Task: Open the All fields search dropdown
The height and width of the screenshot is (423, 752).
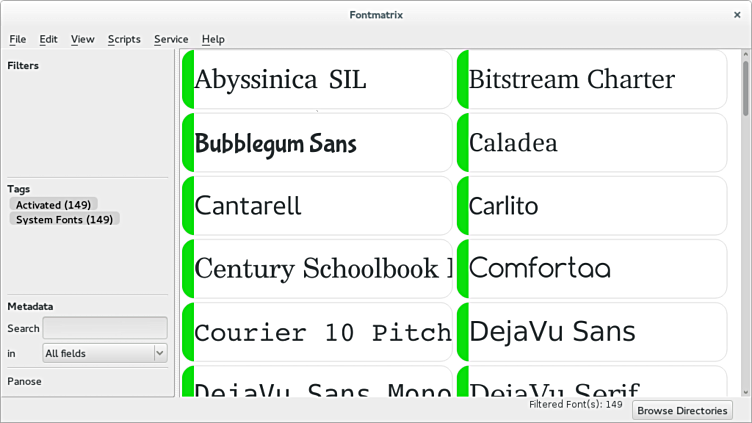Action: point(104,353)
